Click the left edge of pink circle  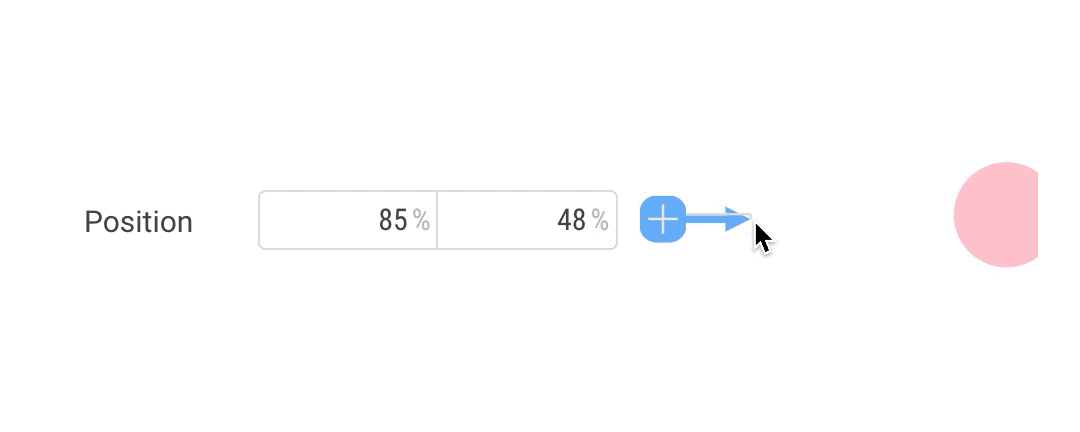(x=959, y=215)
